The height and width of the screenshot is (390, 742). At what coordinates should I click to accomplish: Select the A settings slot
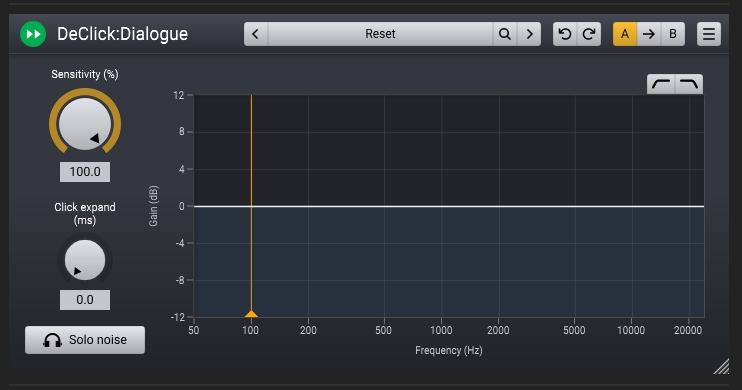625,34
